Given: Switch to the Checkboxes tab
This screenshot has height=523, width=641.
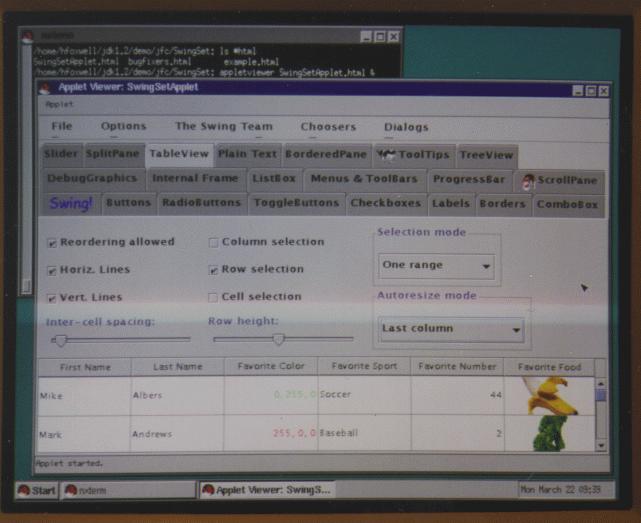Looking at the screenshot, I should (x=385, y=204).
